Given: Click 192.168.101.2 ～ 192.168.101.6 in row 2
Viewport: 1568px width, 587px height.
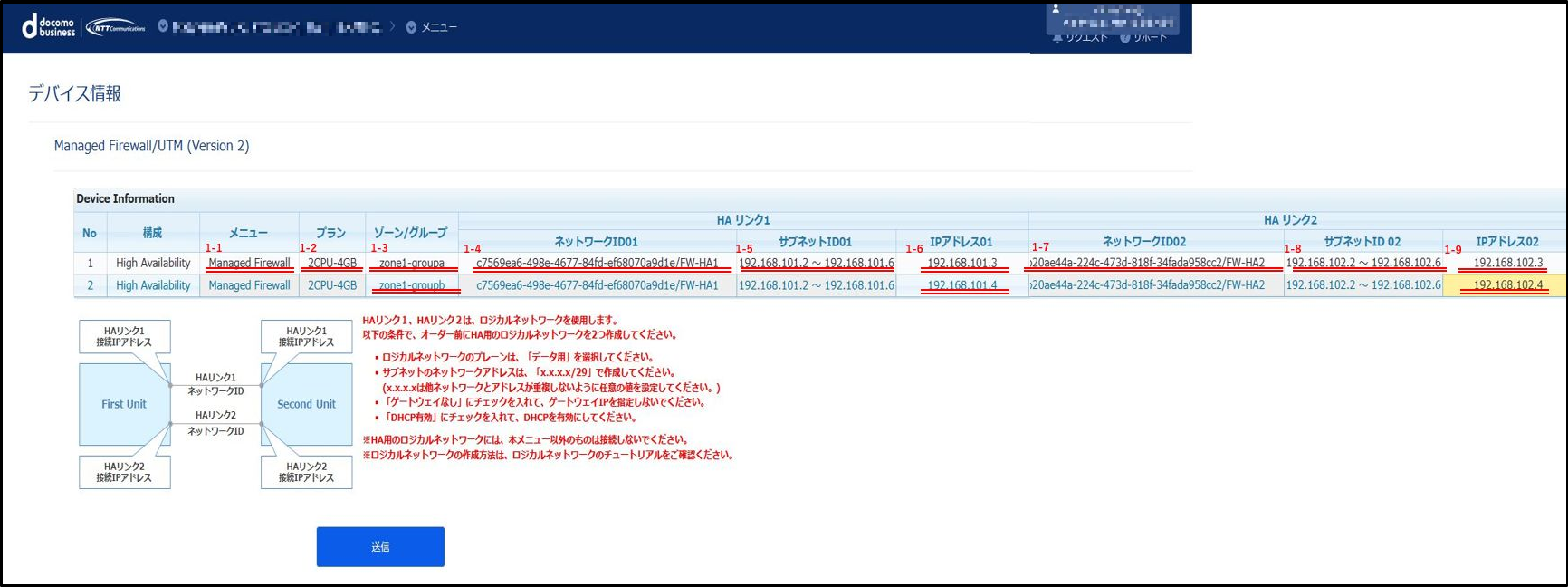Looking at the screenshot, I should click(x=817, y=285).
